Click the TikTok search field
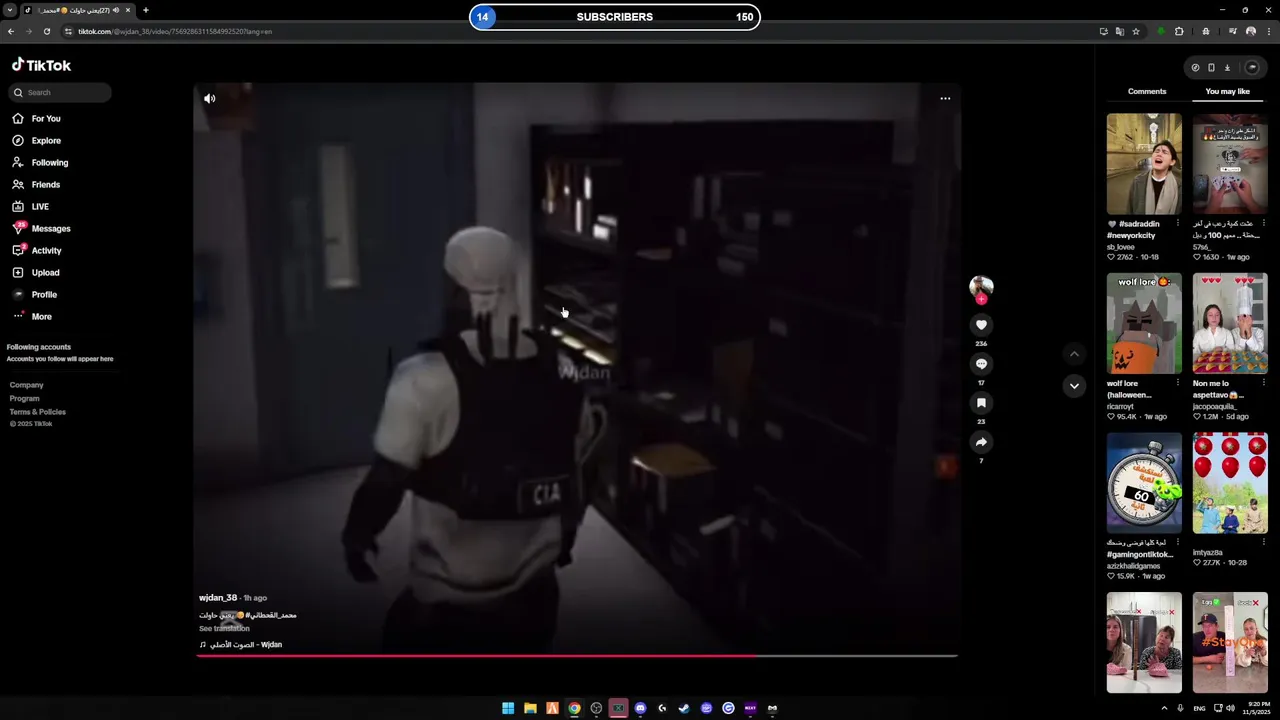The height and width of the screenshot is (720, 1280). pyautogui.click(x=60, y=92)
